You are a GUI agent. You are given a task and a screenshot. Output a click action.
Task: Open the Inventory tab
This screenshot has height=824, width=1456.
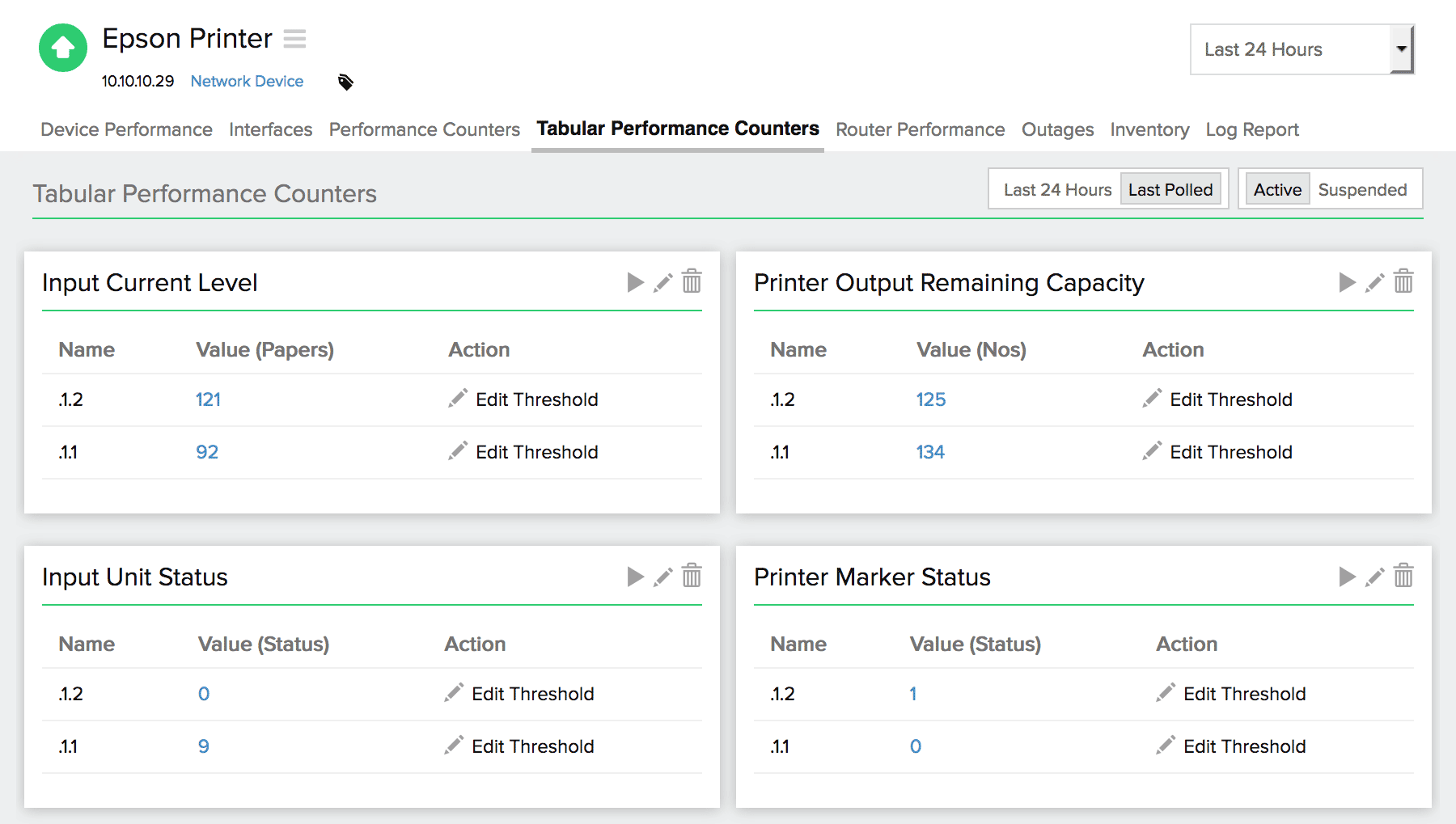tap(1149, 129)
